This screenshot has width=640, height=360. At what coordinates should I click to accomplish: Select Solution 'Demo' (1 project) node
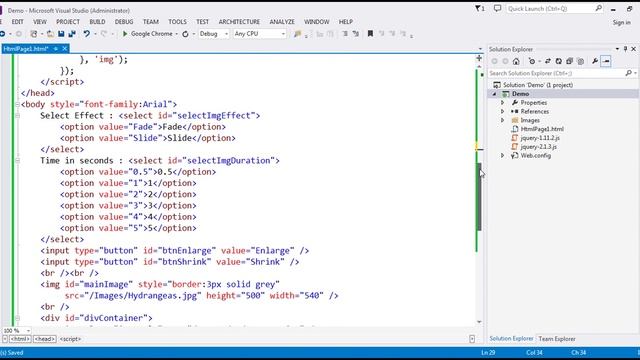[538, 85]
